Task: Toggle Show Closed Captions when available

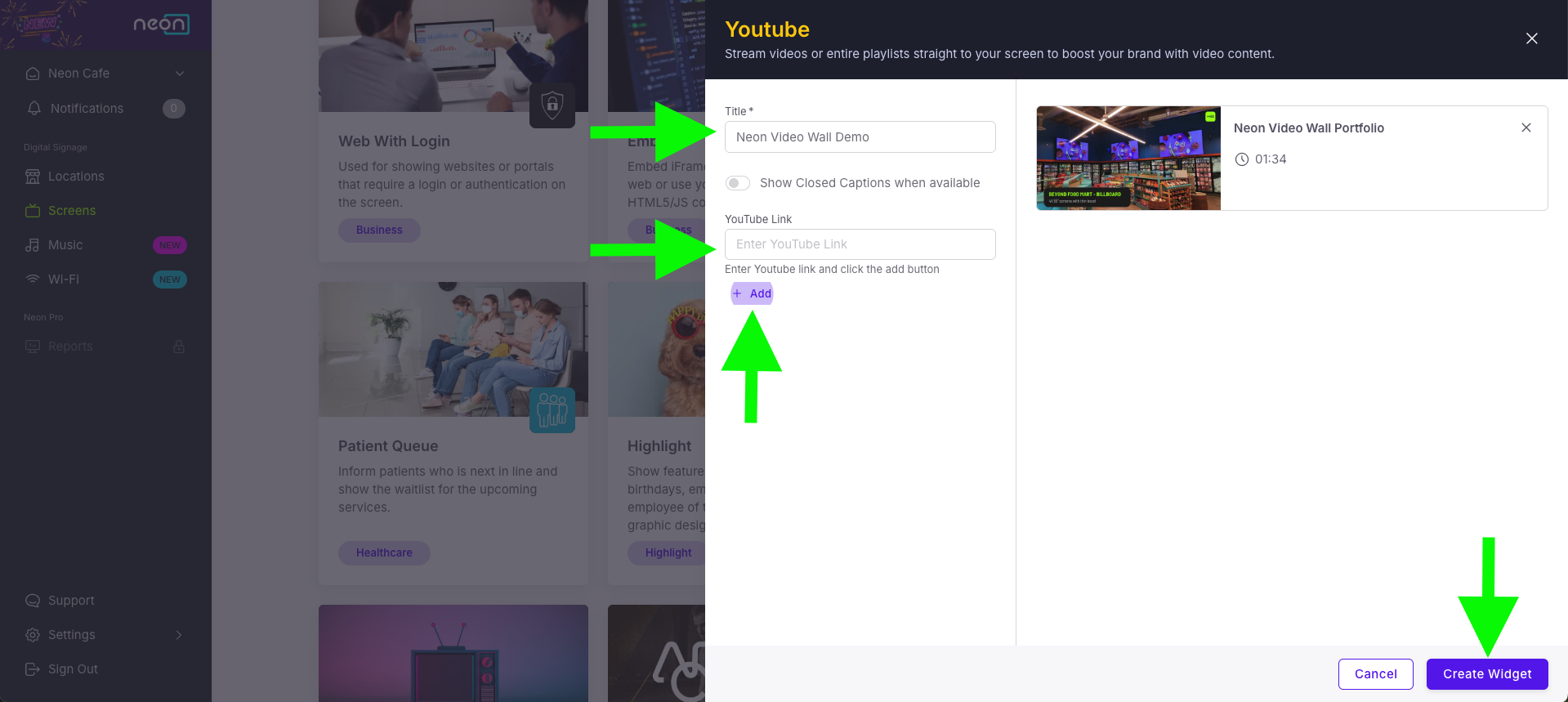Action: (738, 183)
